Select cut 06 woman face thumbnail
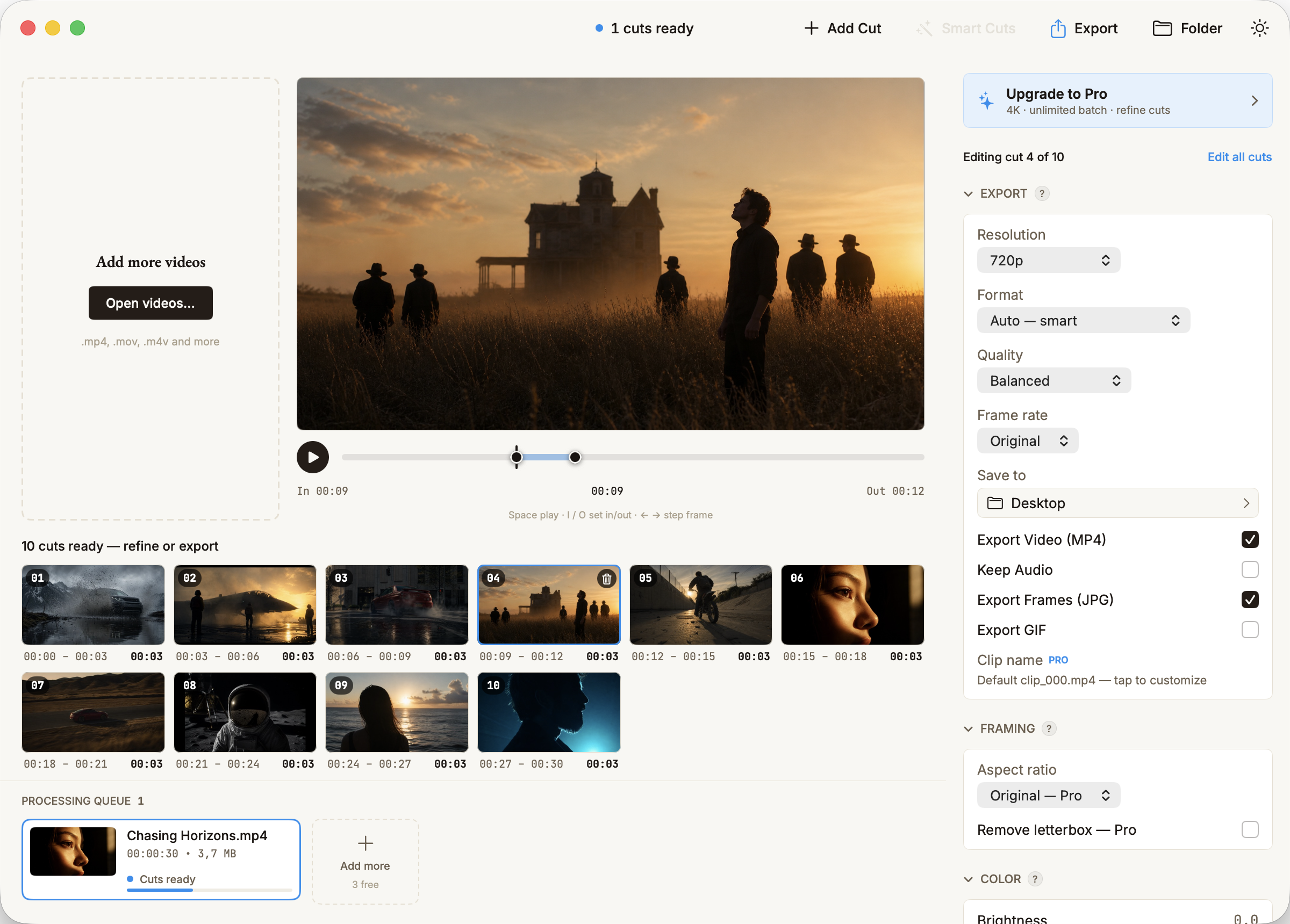Viewport: 1290px width, 924px height. click(852, 605)
